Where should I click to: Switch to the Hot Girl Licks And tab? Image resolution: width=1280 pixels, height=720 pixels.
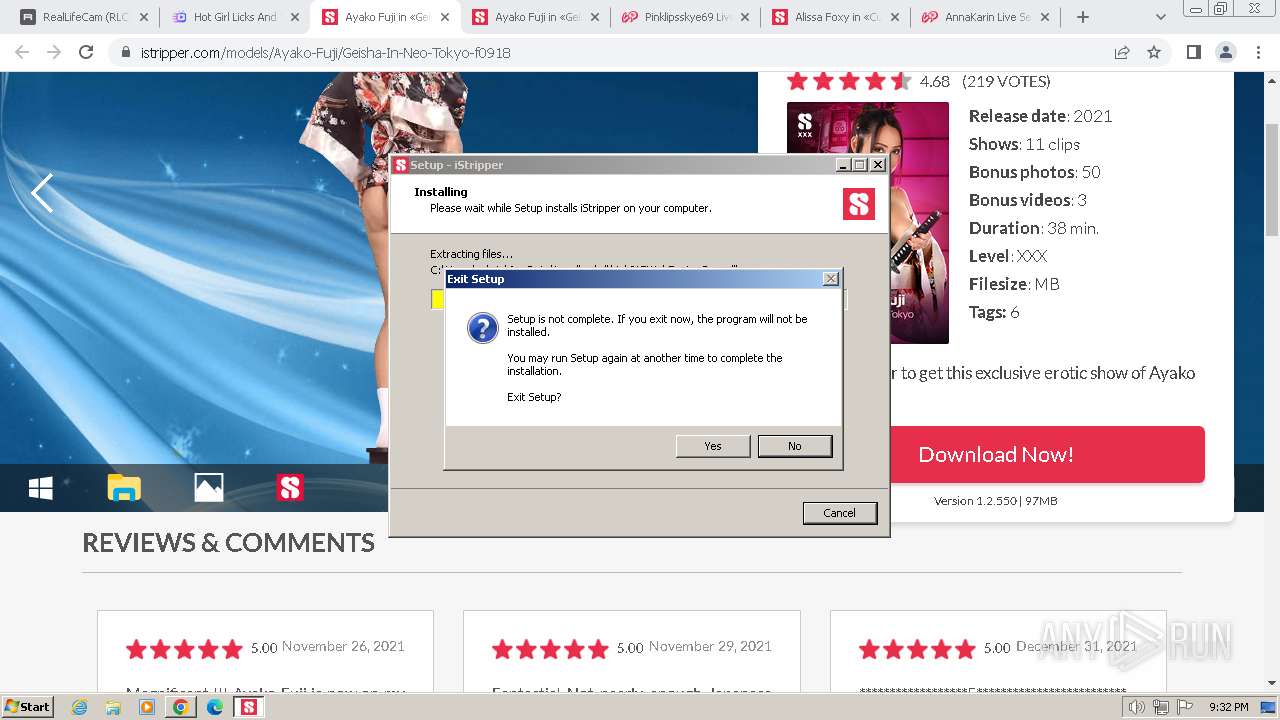234,17
